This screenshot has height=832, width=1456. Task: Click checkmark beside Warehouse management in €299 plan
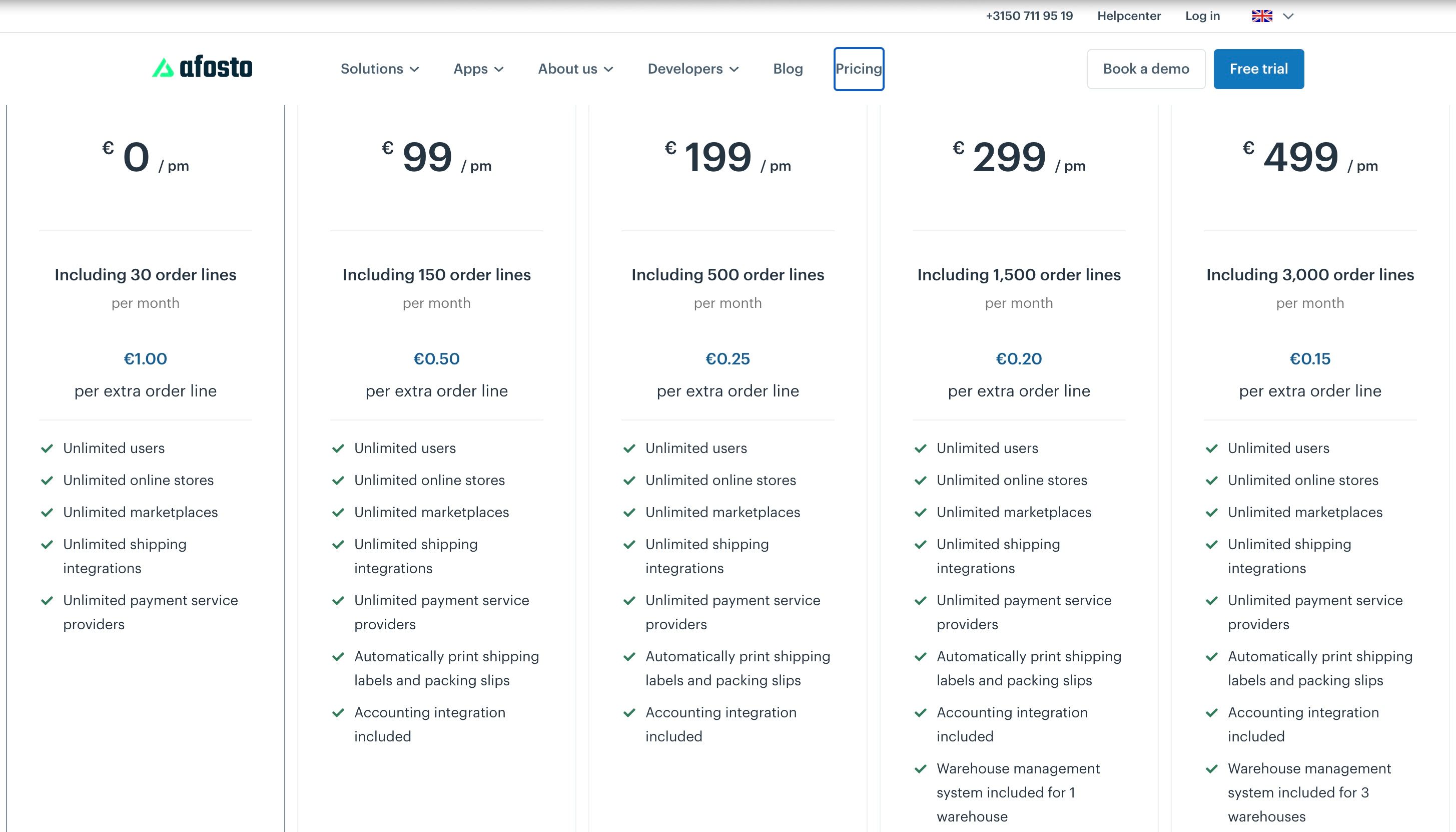tap(921, 768)
